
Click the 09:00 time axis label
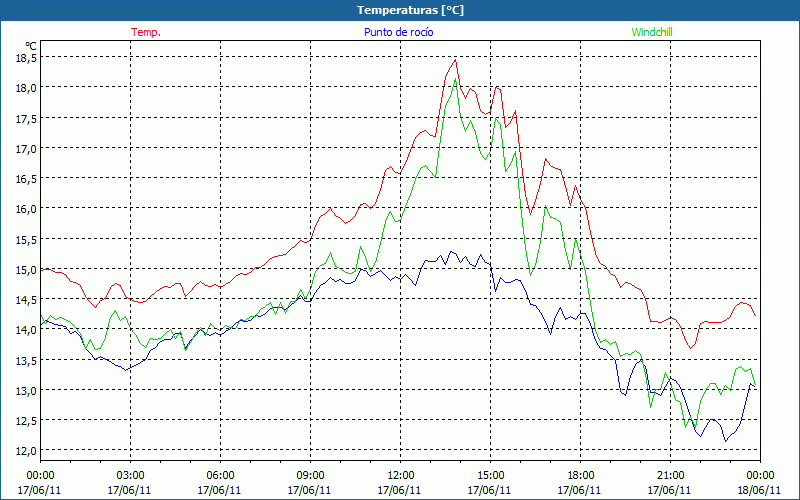coord(310,476)
